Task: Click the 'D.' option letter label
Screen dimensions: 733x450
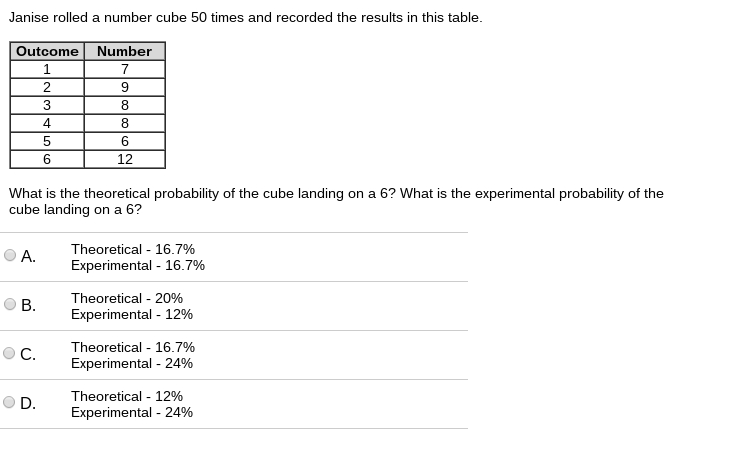Action: click(x=28, y=403)
